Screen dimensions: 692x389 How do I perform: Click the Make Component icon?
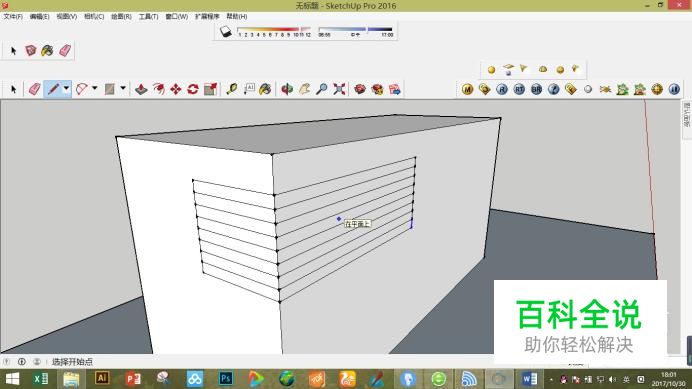point(30,51)
